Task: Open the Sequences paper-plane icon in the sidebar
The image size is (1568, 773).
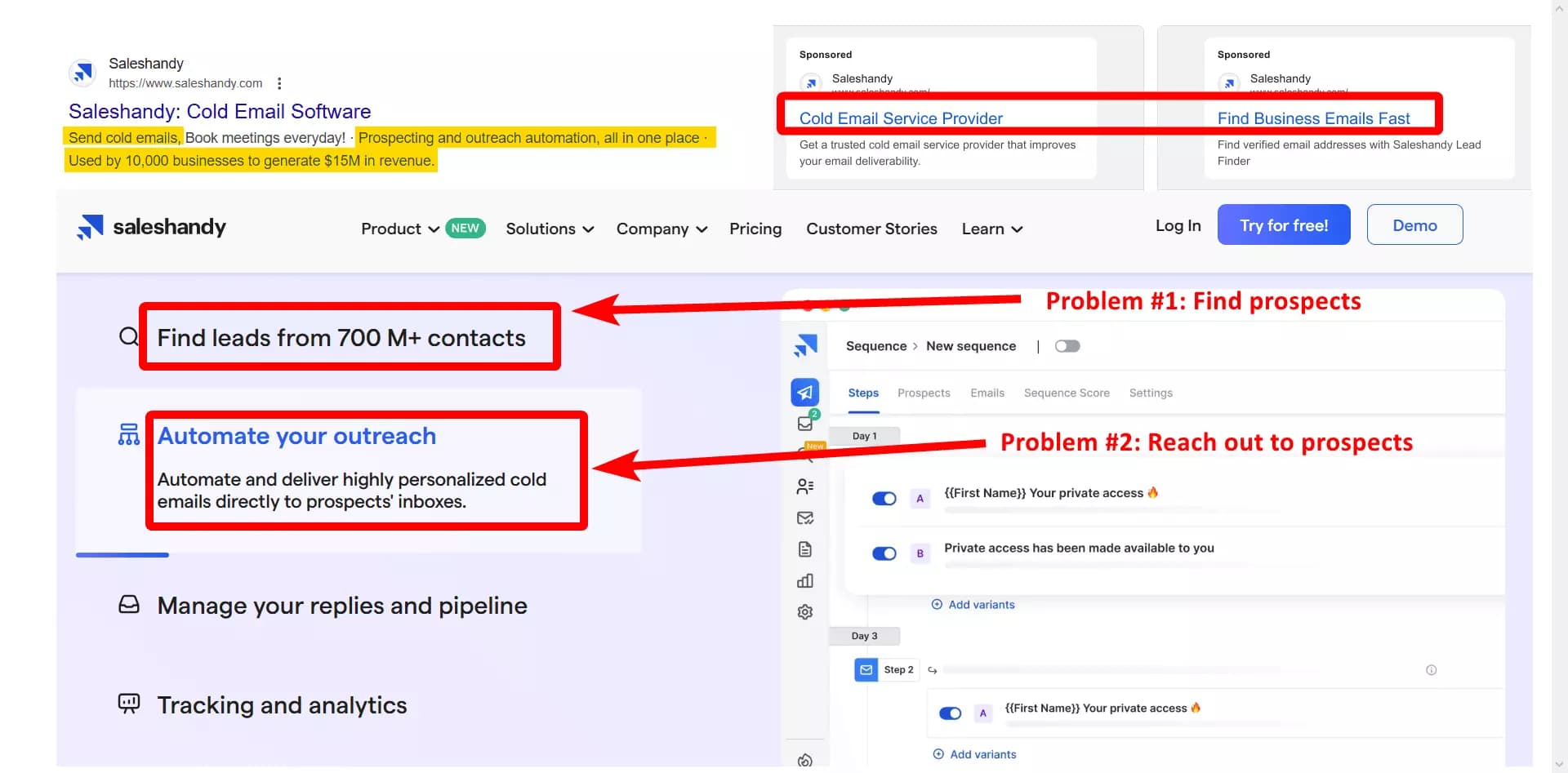Action: point(805,393)
